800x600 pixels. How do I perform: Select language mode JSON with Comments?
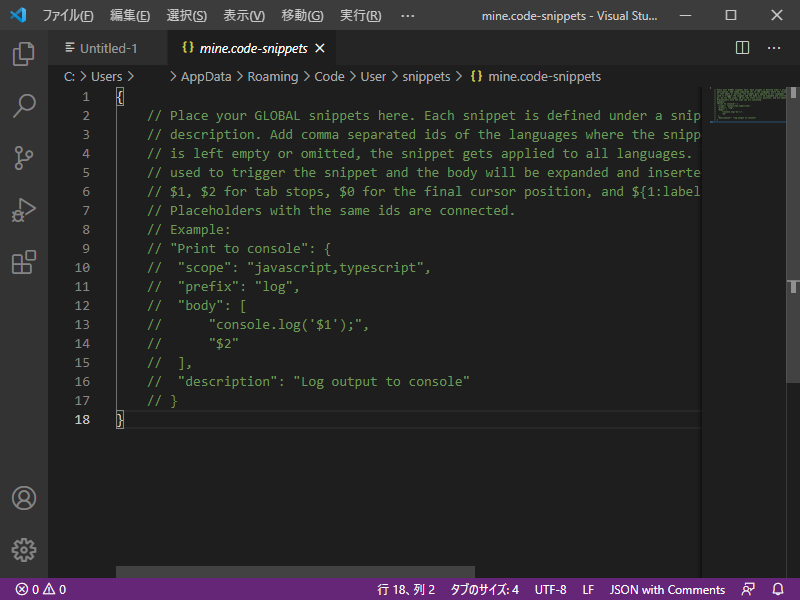click(667, 589)
